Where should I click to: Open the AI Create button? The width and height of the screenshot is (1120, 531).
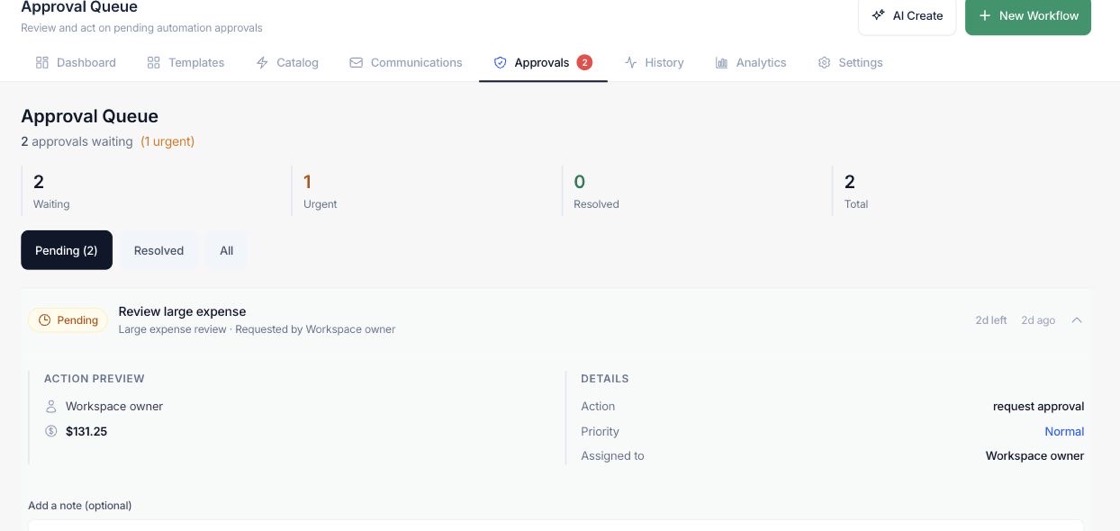tap(907, 16)
